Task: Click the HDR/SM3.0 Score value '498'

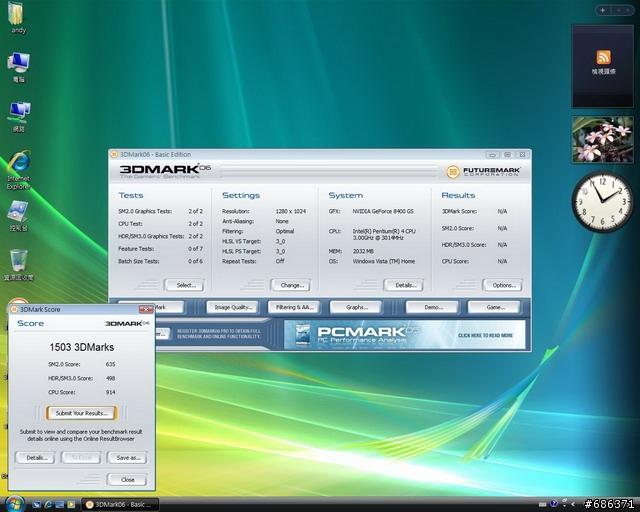Action: [110, 378]
